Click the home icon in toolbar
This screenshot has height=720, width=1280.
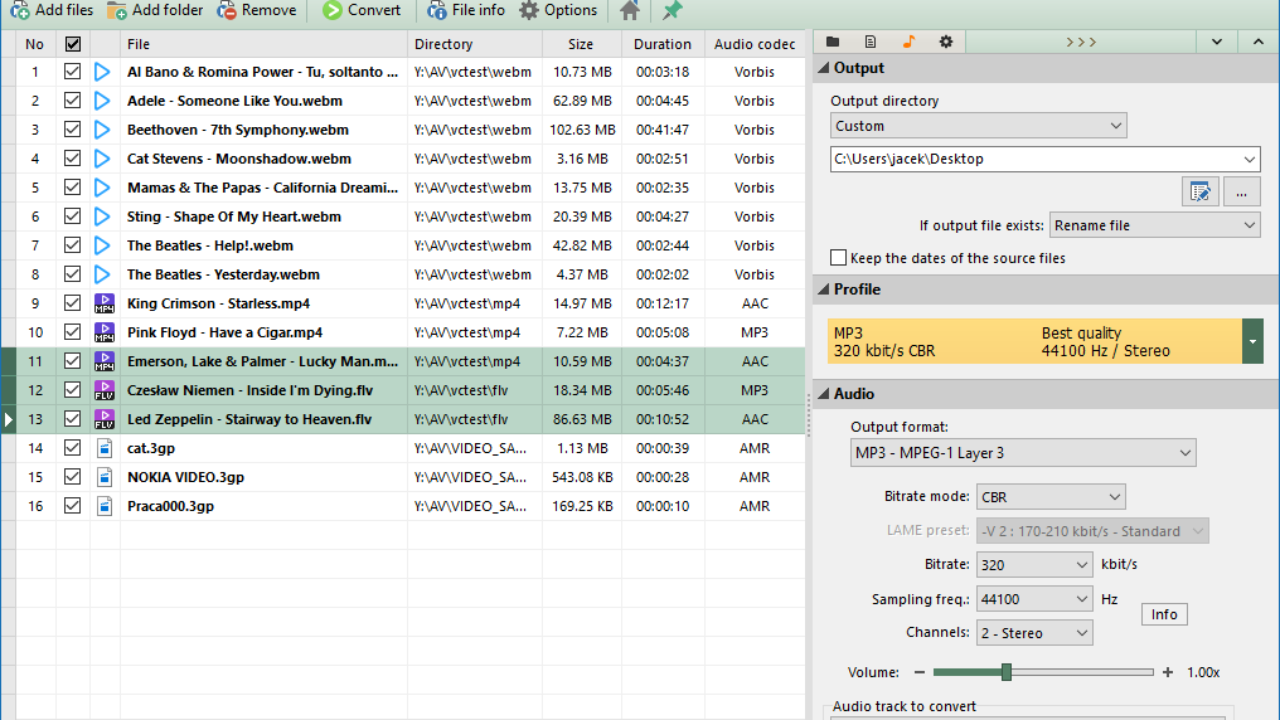click(629, 11)
